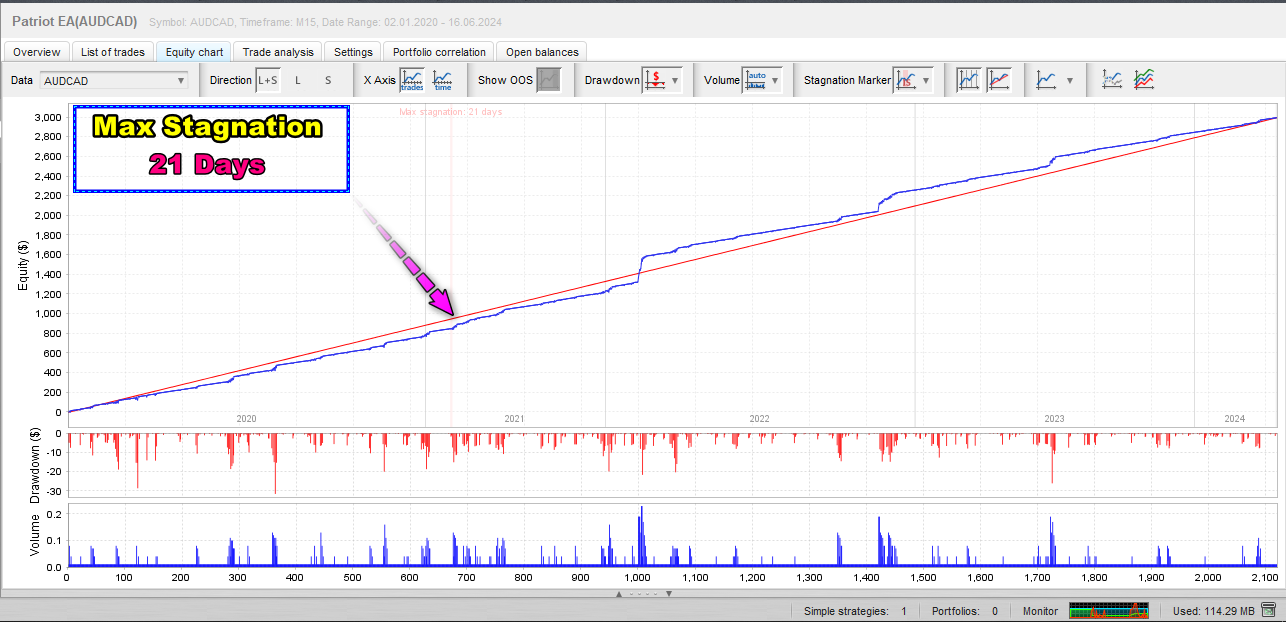
Task: Open the Data AUDCAD dropdown
Action: click(x=114, y=80)
